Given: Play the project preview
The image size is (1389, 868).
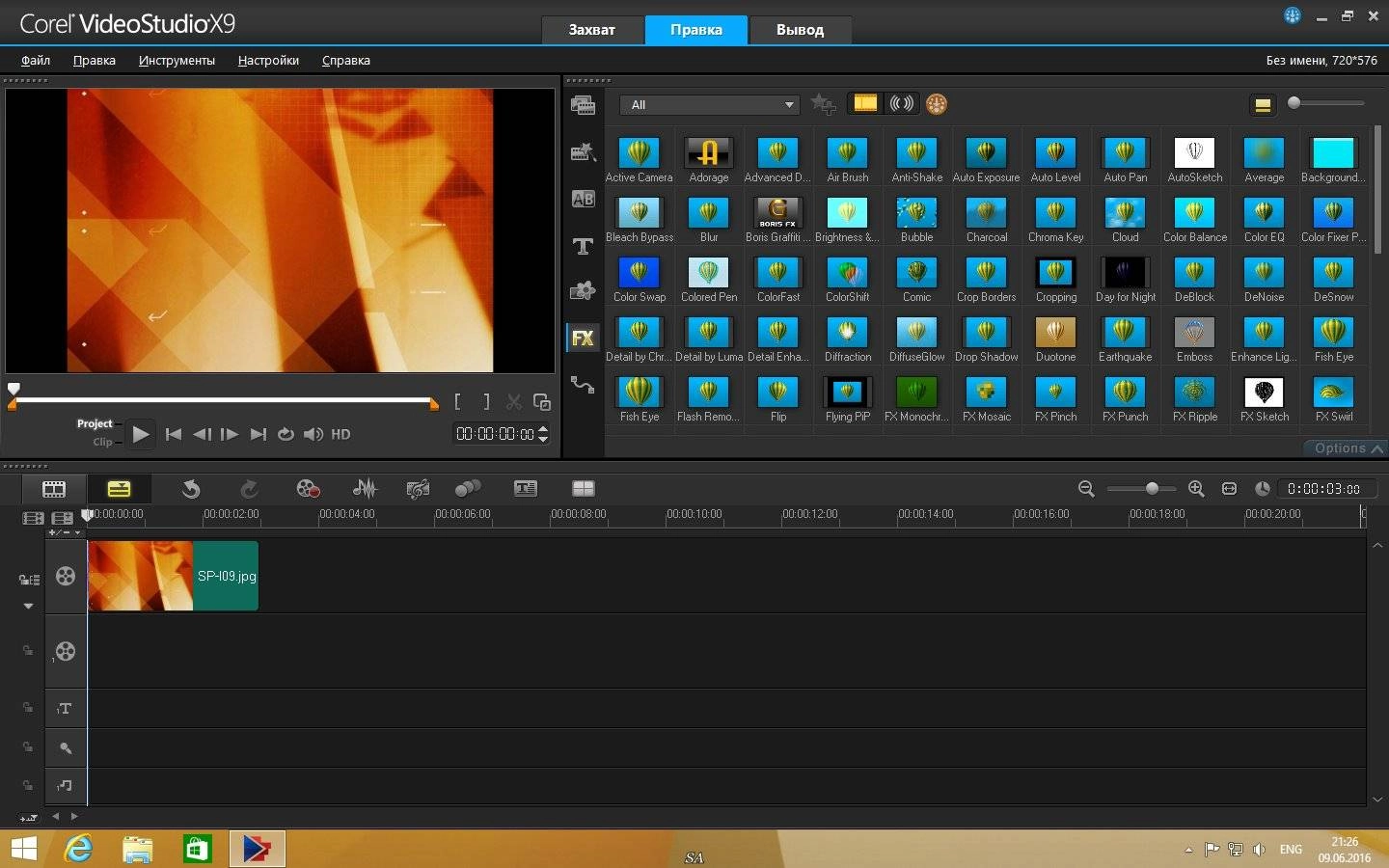Looking at the screenshot, I should point(141,434).
